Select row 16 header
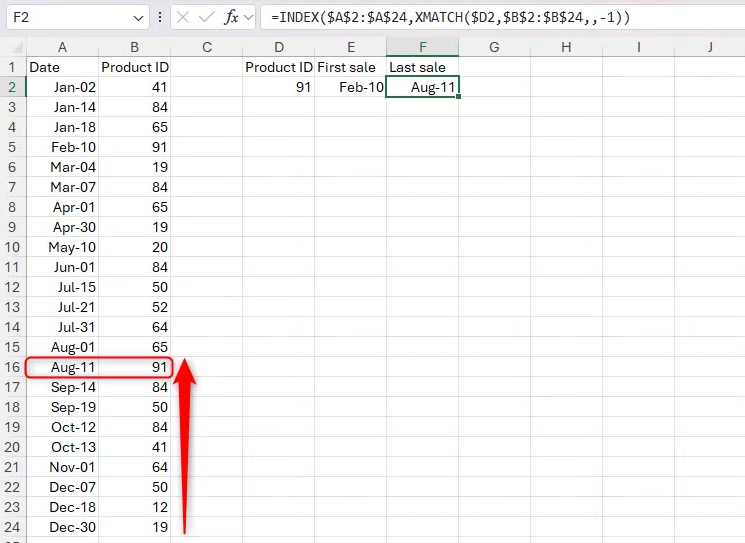 pyautogui.click(x=12, y=367)
